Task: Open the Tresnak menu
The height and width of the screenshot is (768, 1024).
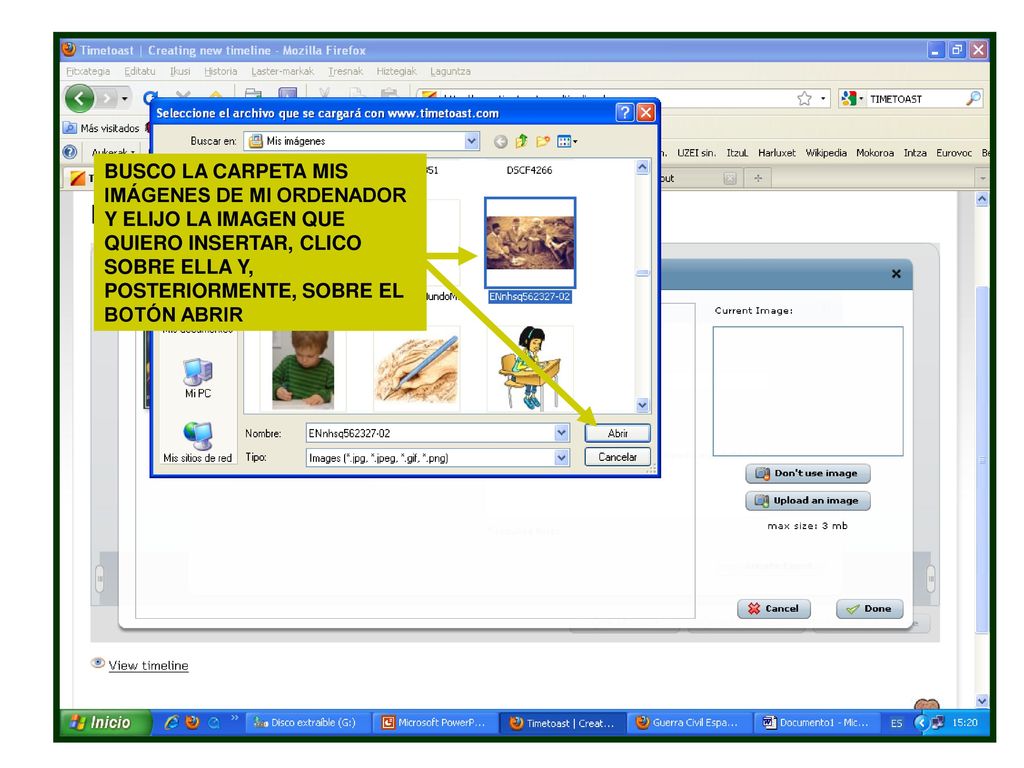Action: click(345, 71)
